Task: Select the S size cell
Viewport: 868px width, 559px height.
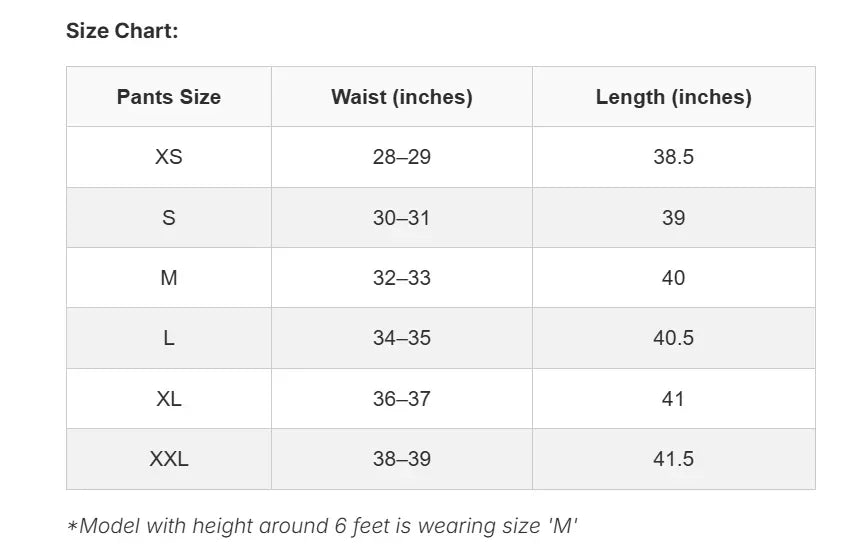Action: point(168,218)
